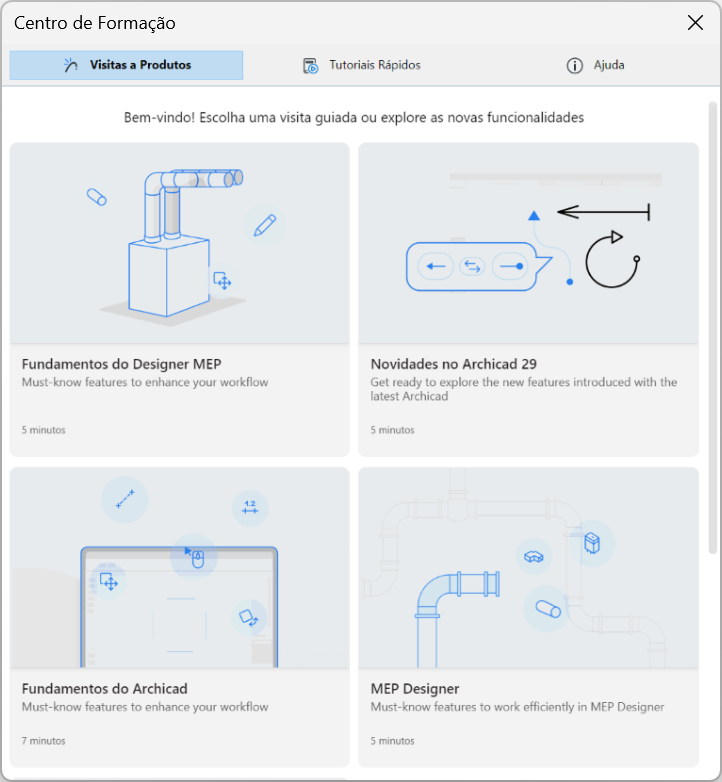This screenshot has height=782, width=722.
Task: Click the Ajuda info circle icon
Action: pyautogui.click(x=574, y=65)
